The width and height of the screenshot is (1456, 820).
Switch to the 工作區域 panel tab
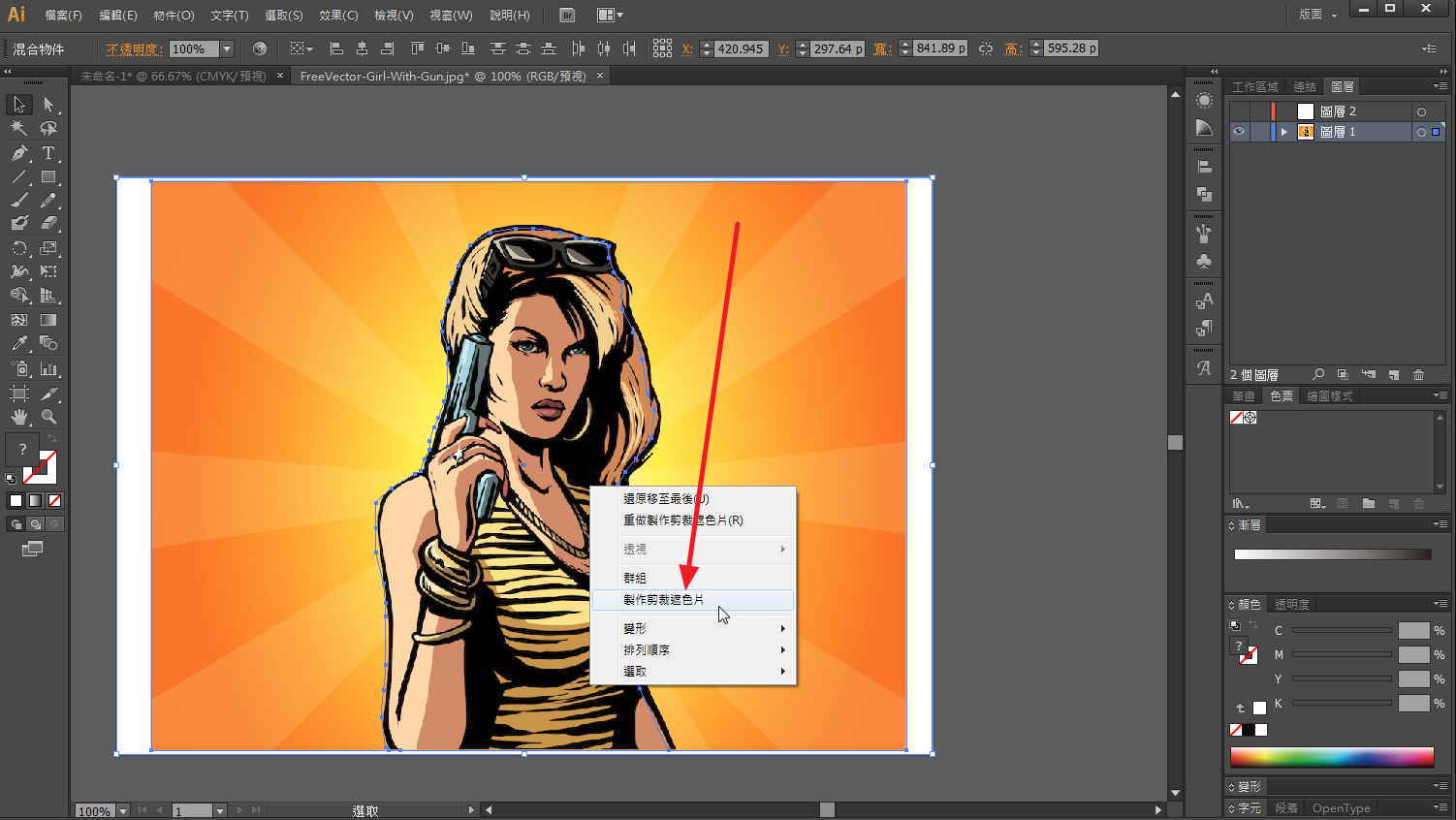pos(1255,86)
